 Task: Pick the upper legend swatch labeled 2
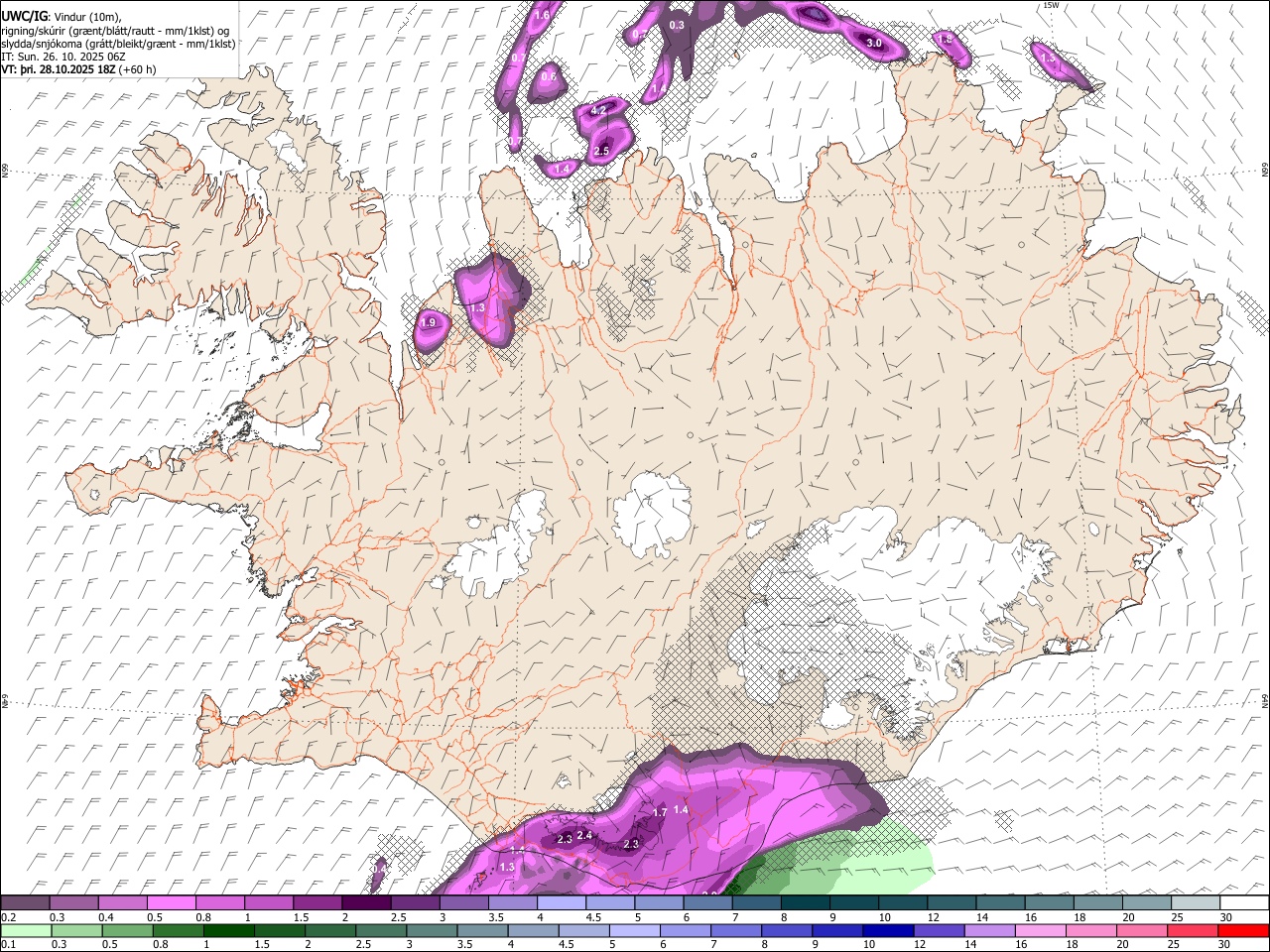click(x=367, y=902)
